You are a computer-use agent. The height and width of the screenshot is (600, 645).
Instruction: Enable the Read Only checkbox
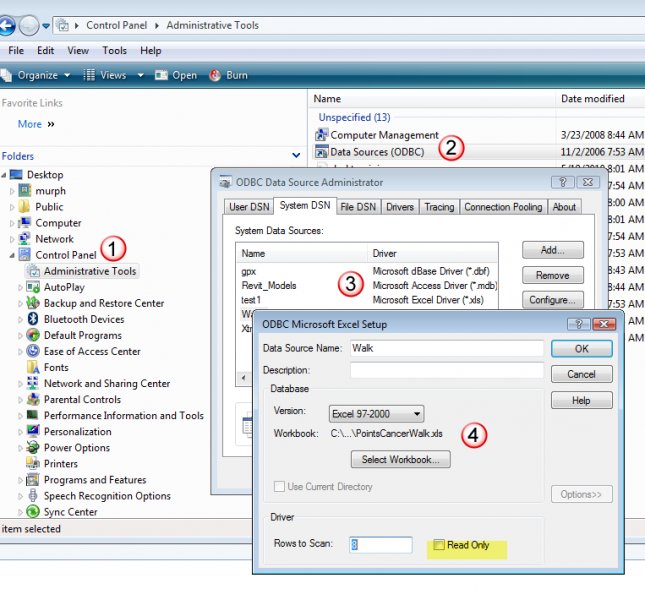(439, 545)
